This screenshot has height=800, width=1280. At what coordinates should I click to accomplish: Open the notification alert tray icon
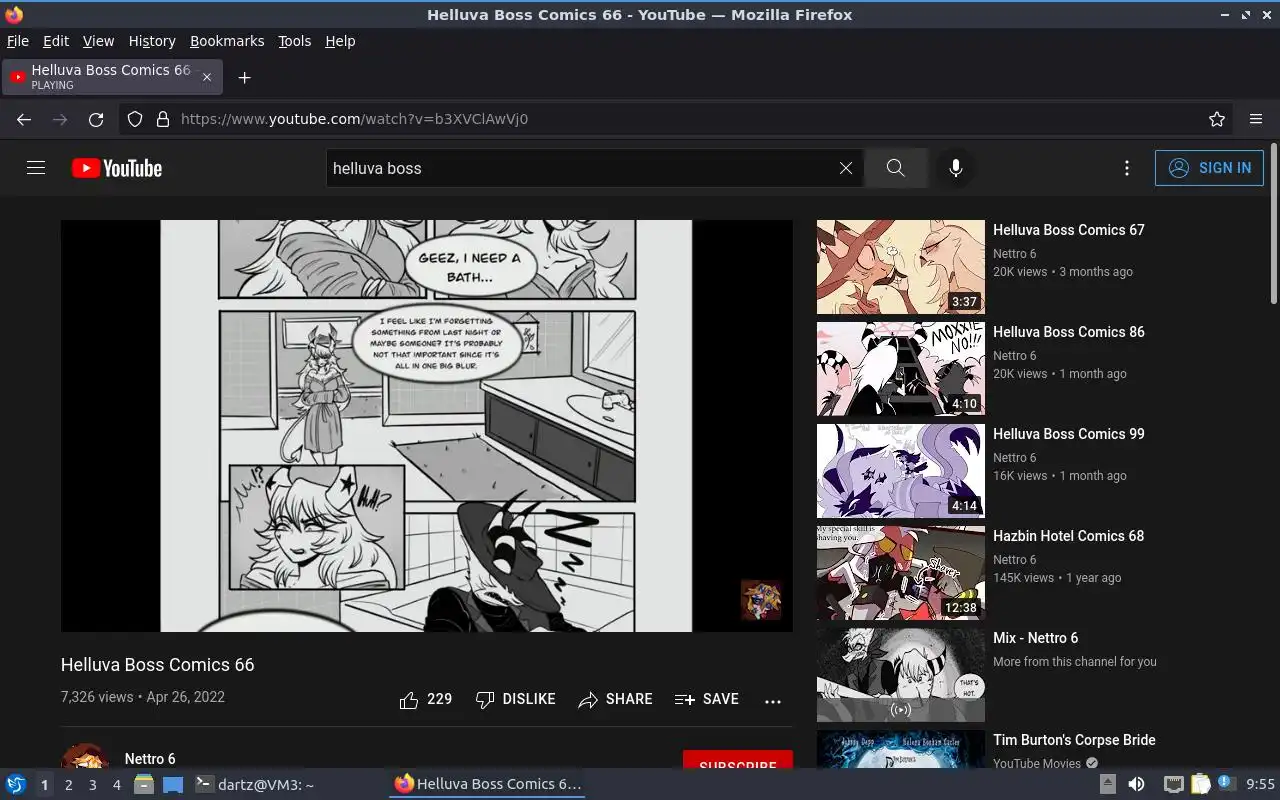pos(1225,785)
